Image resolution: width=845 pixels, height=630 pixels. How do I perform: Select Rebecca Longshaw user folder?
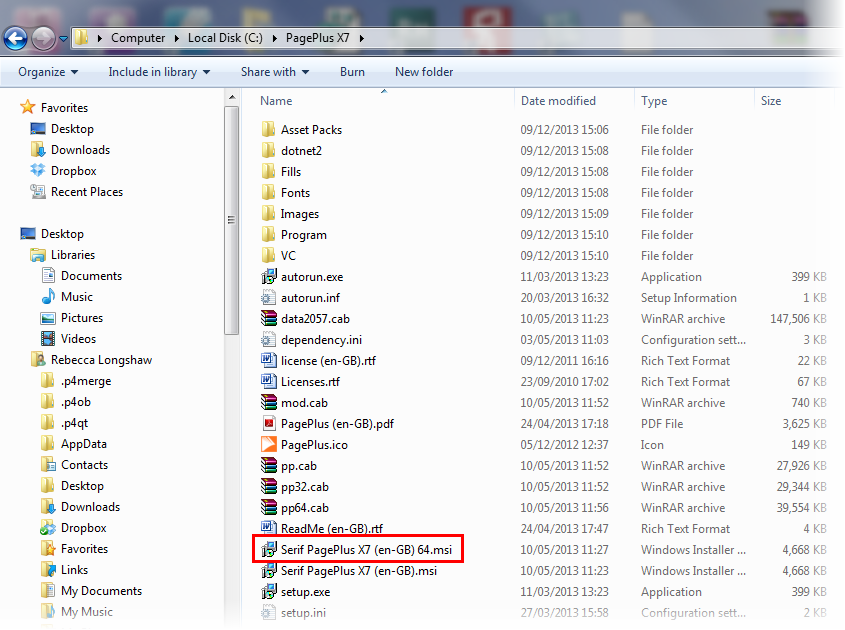click(101, 360)
